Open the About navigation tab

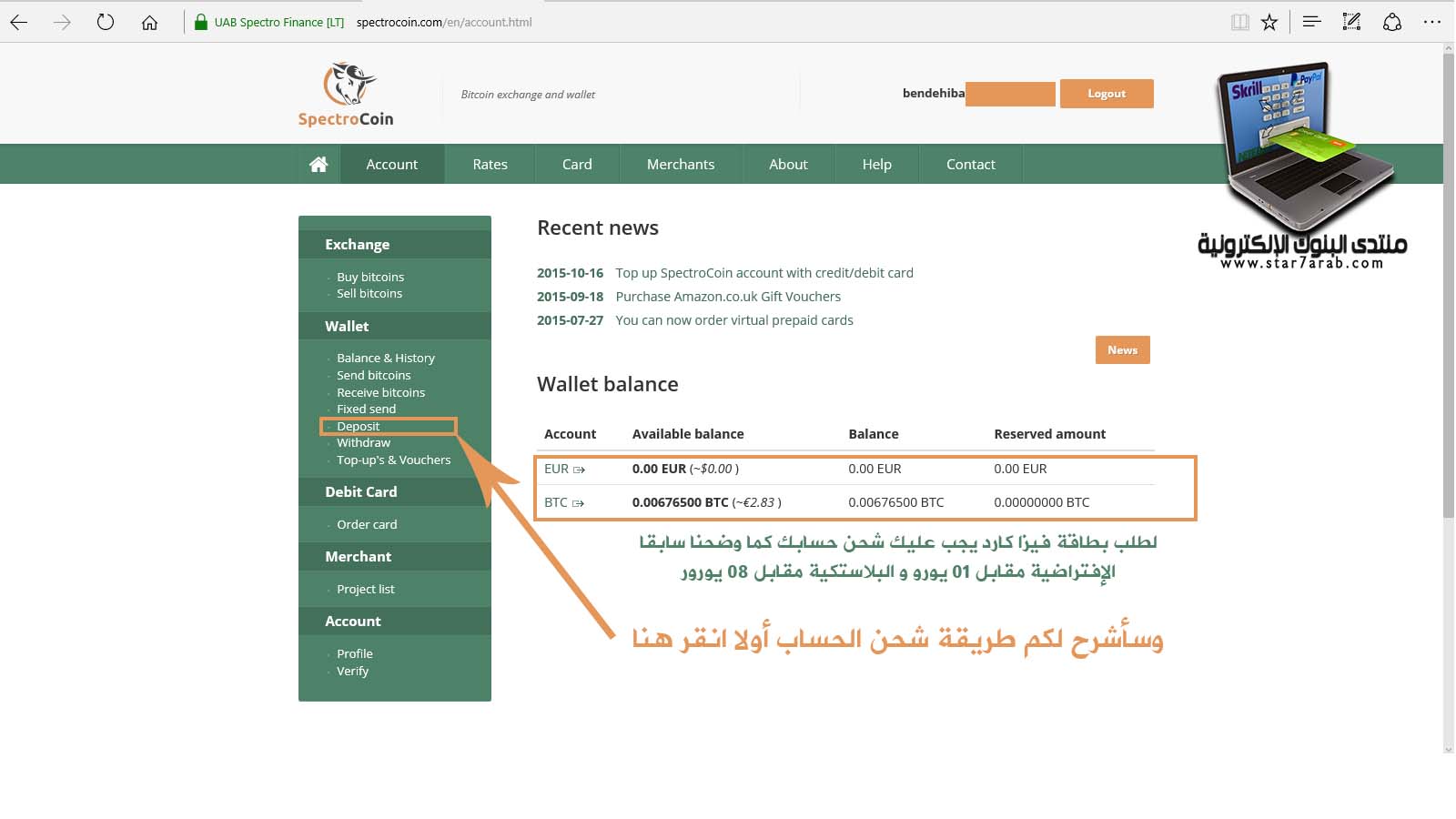788,164
